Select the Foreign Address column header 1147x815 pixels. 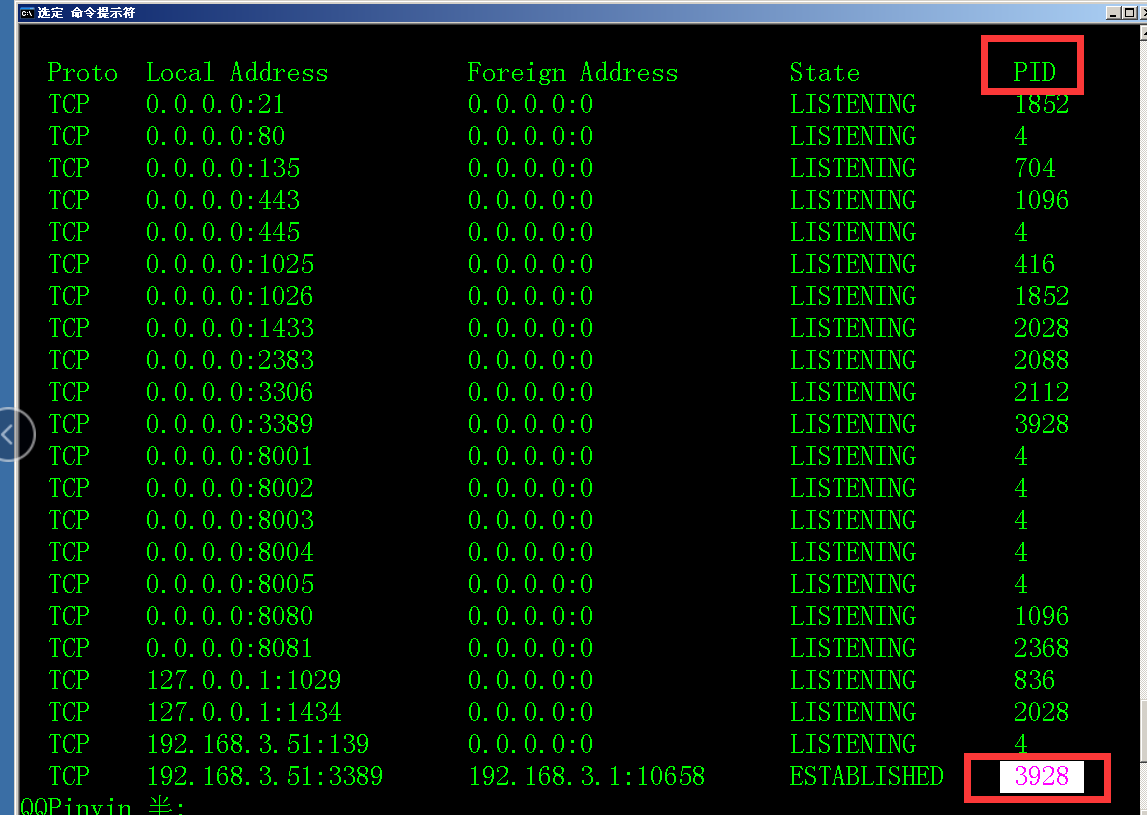tap(573, 72)
